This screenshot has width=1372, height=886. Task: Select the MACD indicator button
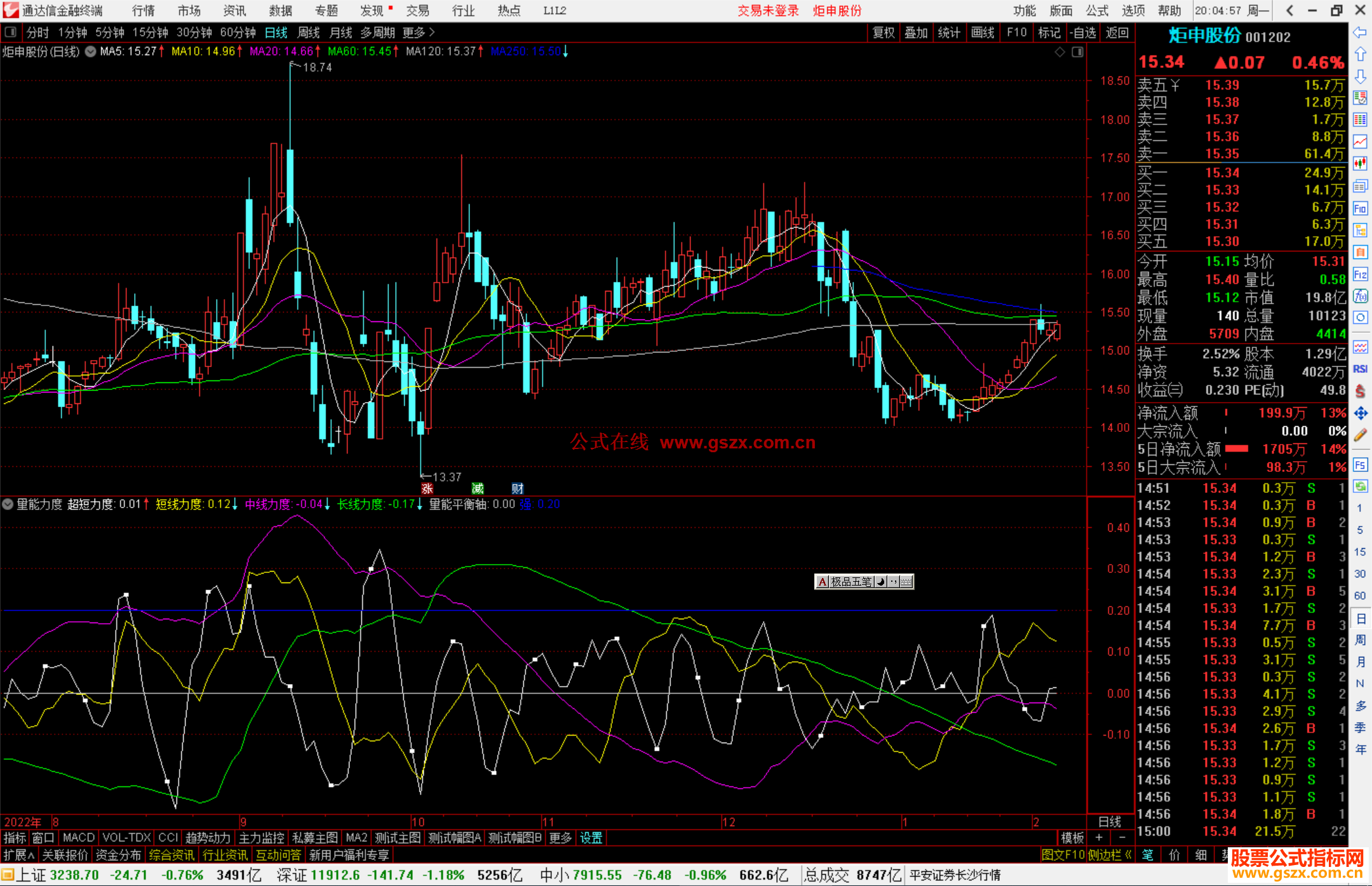coord(78,838)
